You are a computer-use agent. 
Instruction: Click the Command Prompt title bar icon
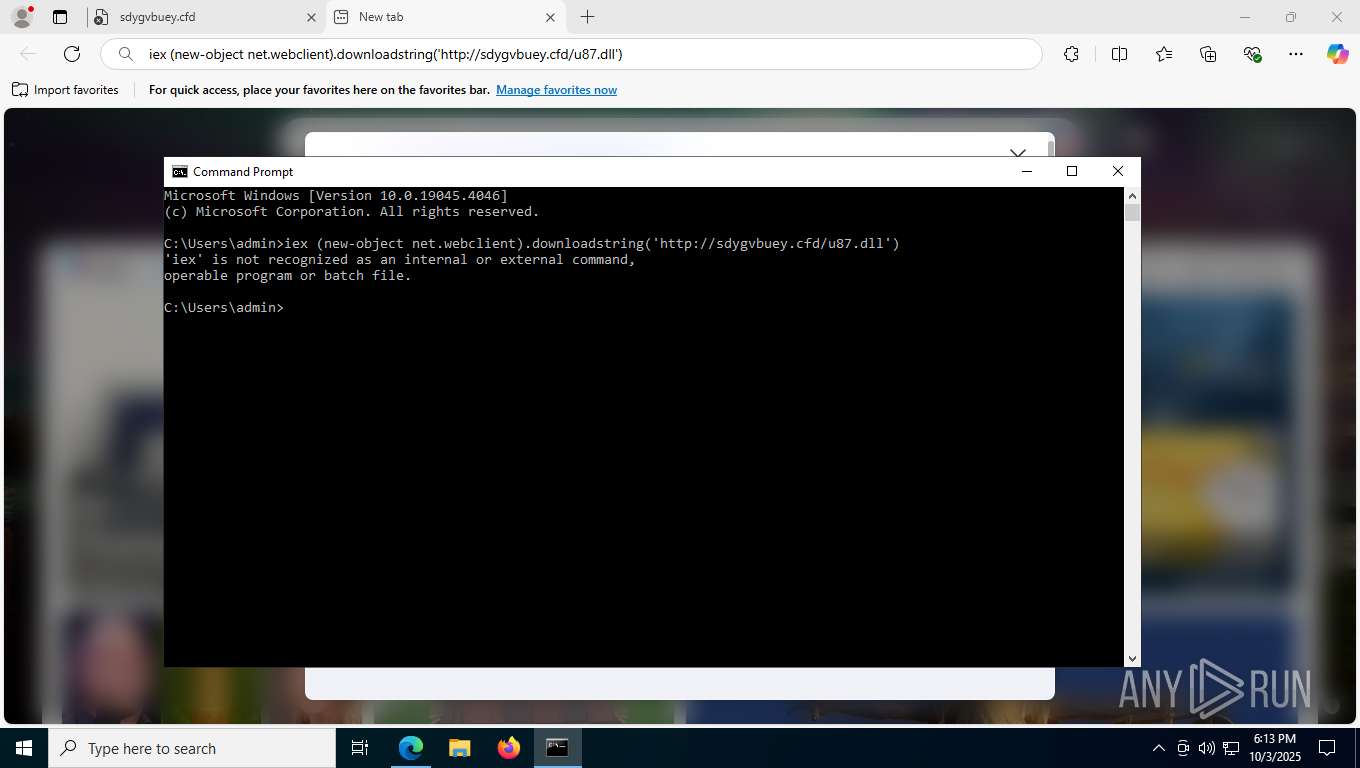179,171
